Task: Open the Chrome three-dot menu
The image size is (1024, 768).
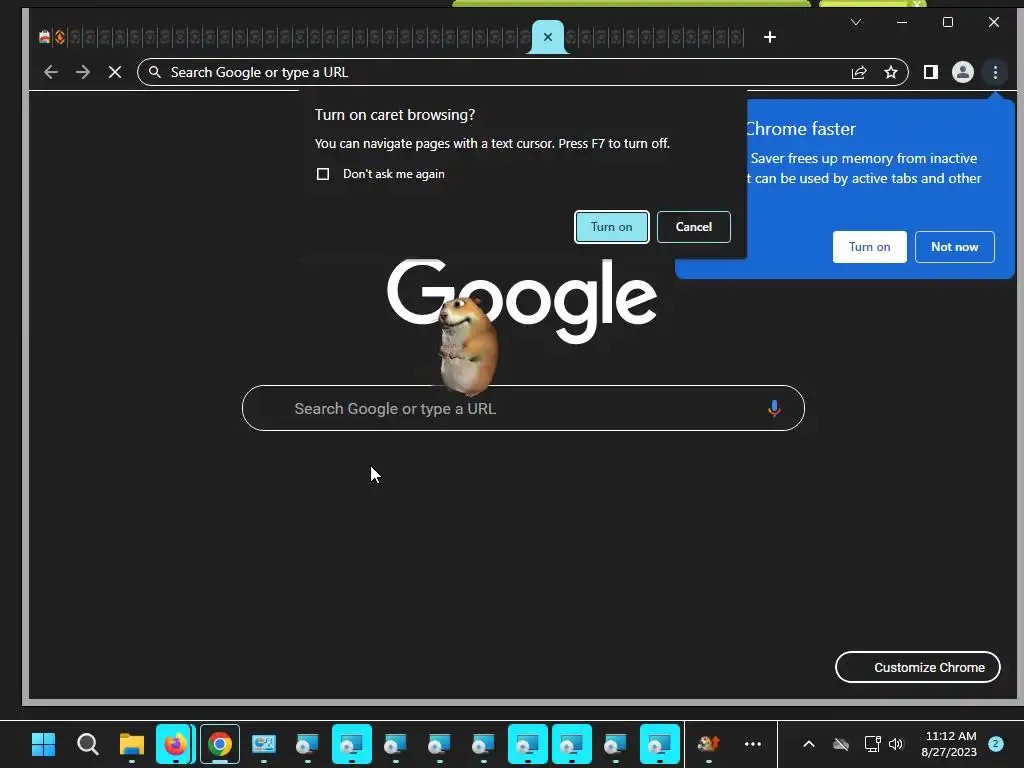Action: coord(995,72)
